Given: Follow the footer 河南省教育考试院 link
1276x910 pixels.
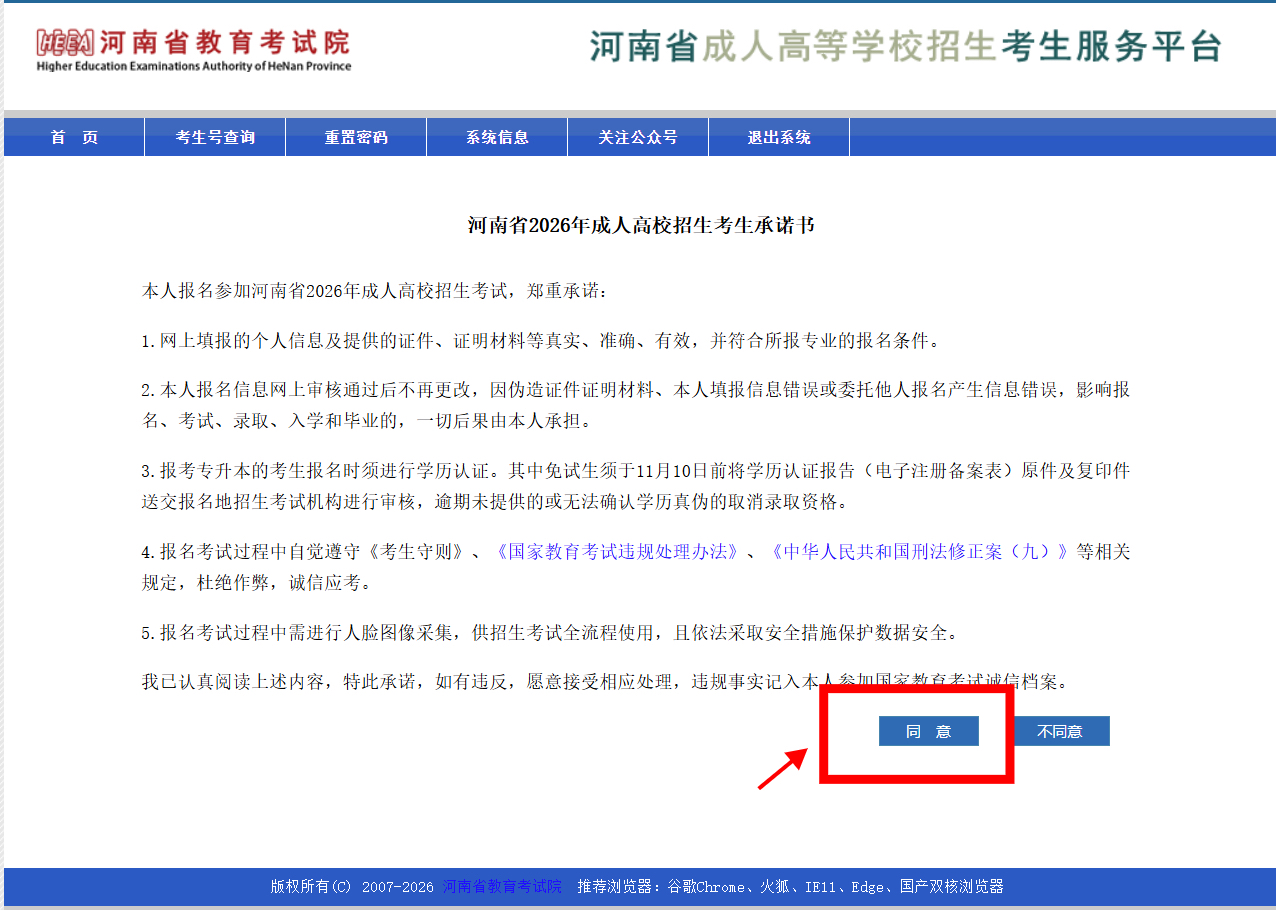Looking at the screenshot, I should (502, 886).
